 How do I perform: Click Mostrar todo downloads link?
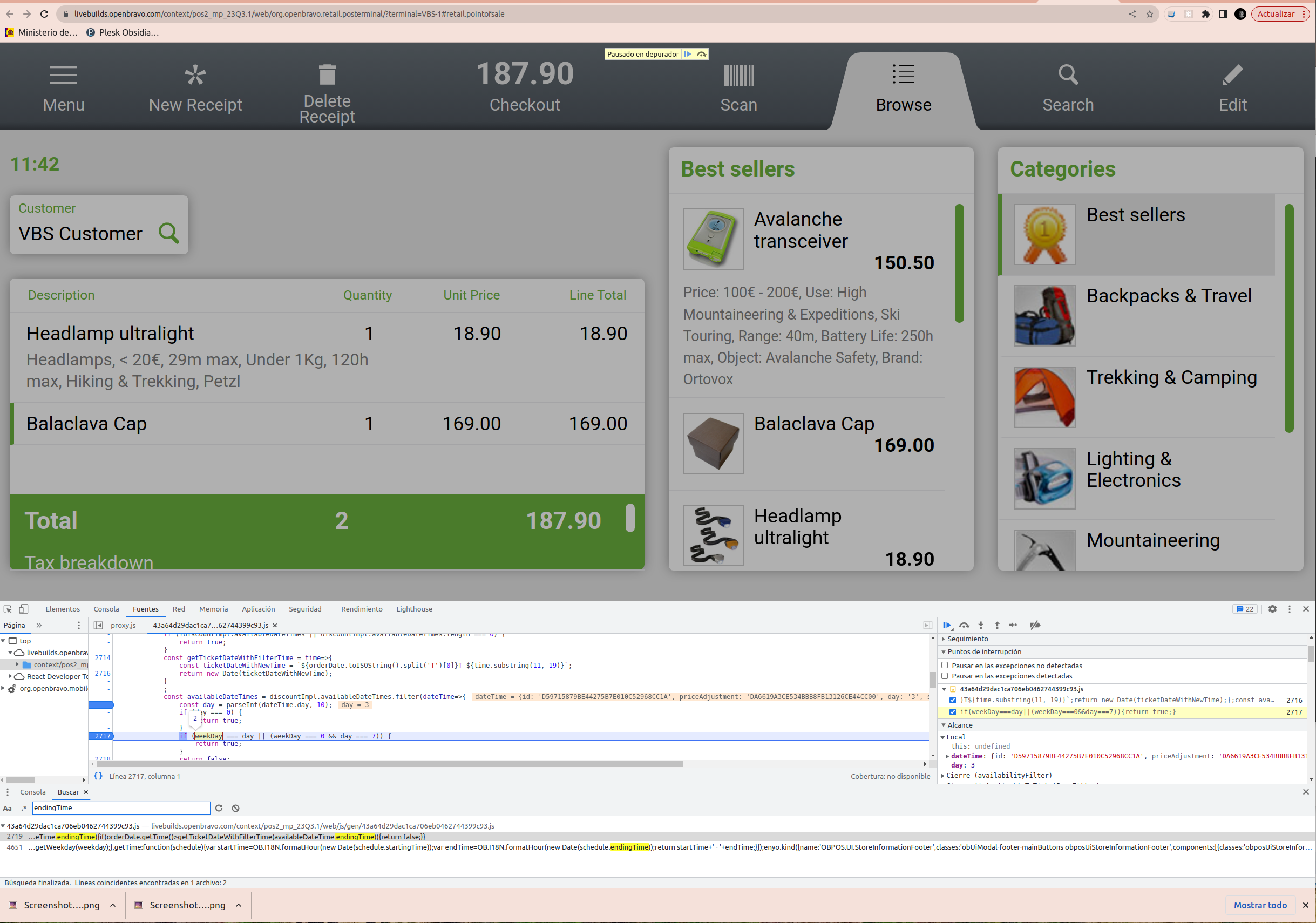tap(1260, 905)
